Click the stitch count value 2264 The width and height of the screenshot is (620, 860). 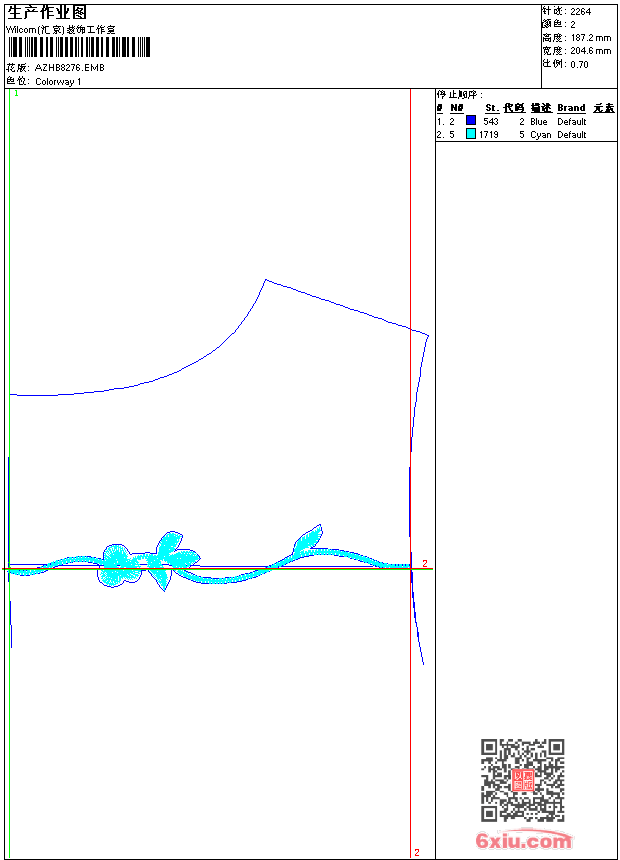(x=580, y=12)
